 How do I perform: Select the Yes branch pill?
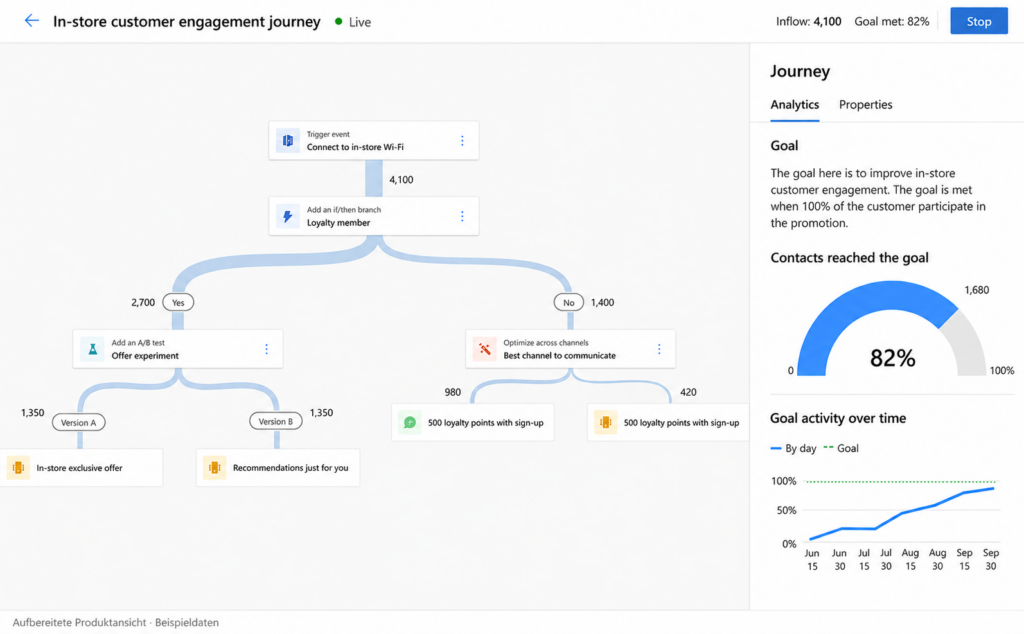178,302
